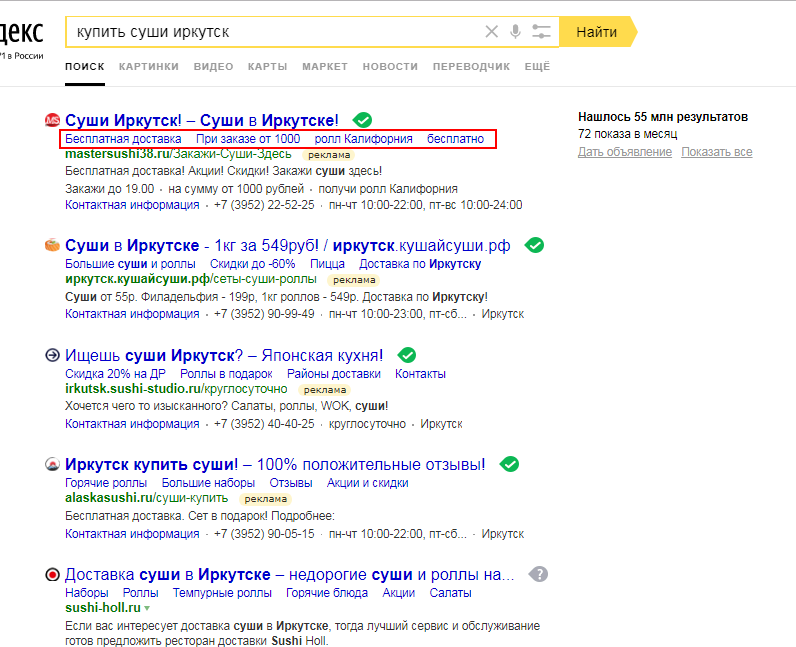Open the irkutsk.sushi-studio.ru green URL
Screen dimensions: 796x647
[176, 389]
